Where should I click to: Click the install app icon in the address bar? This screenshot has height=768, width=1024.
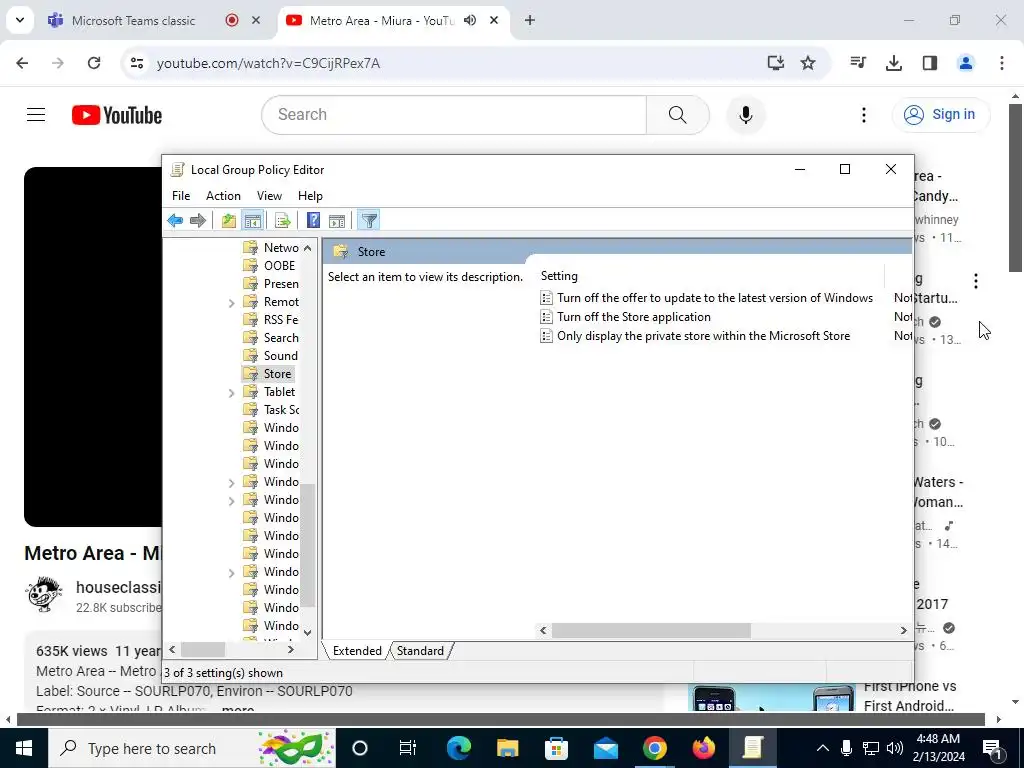click(x=775, y=63)
